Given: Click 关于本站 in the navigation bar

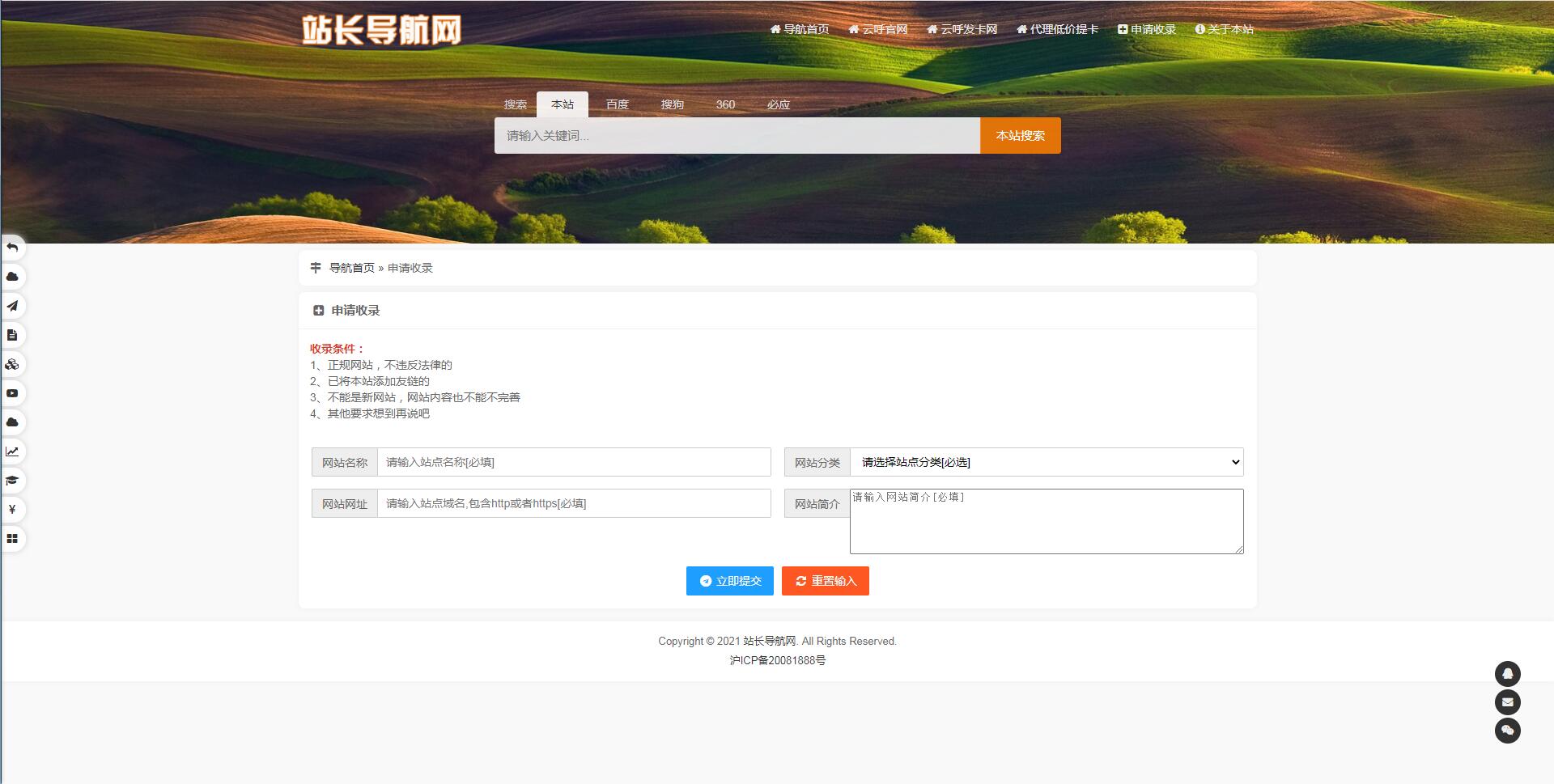Looking at the screenshot, I should tap(1225, 28).
